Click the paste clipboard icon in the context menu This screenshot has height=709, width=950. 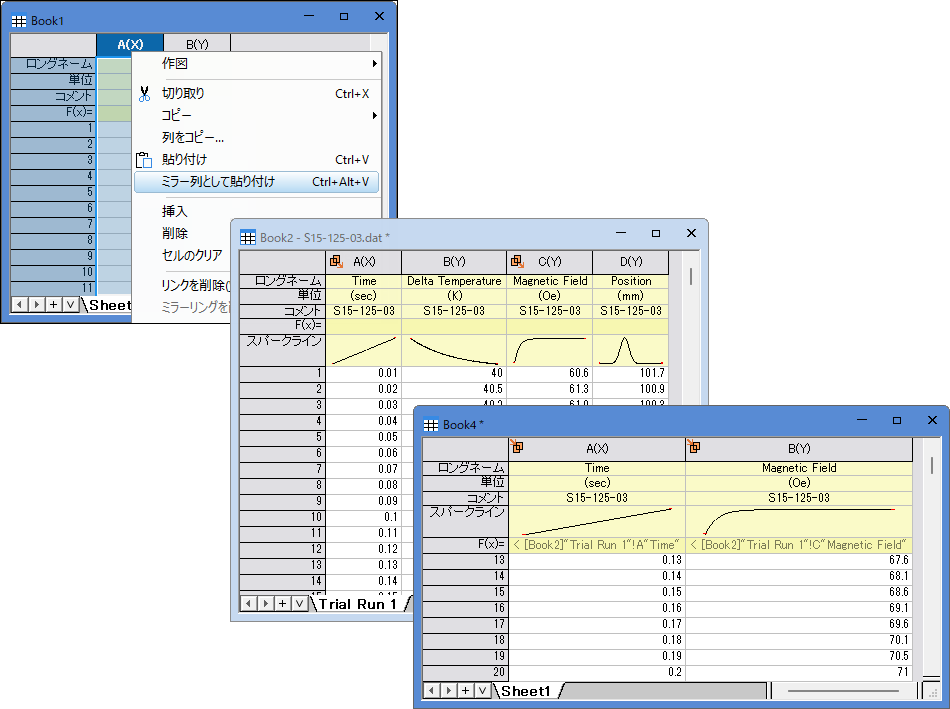pyautogui.click(x=144, y=160)
